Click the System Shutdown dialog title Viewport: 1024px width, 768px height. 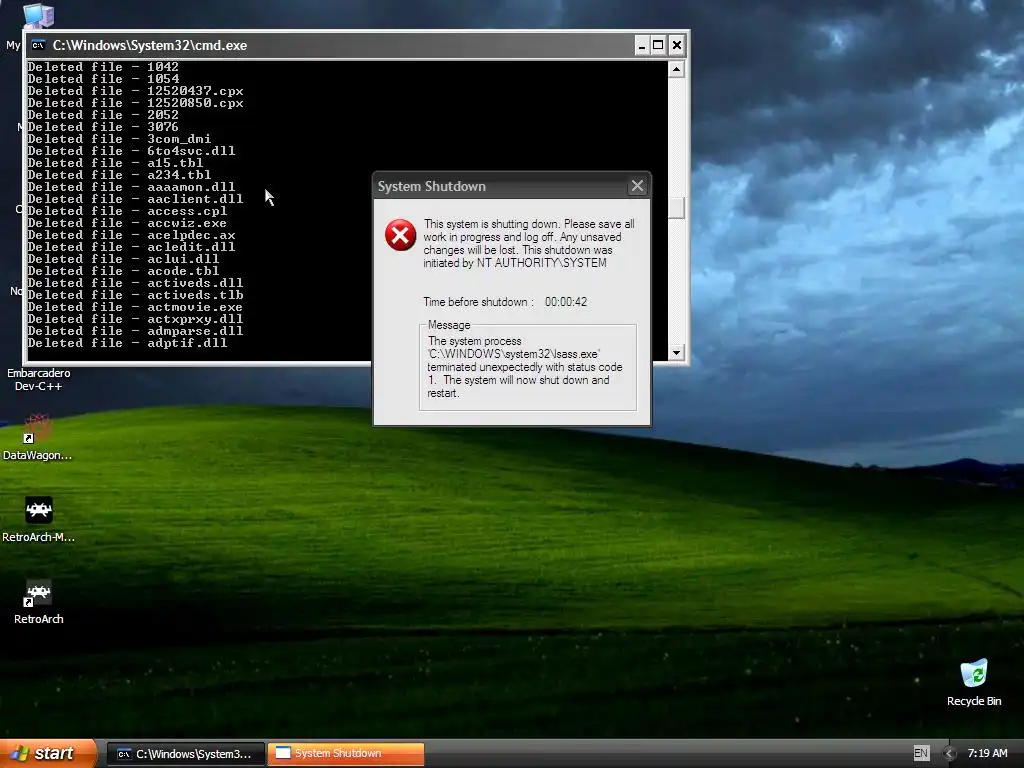[432, 186]
